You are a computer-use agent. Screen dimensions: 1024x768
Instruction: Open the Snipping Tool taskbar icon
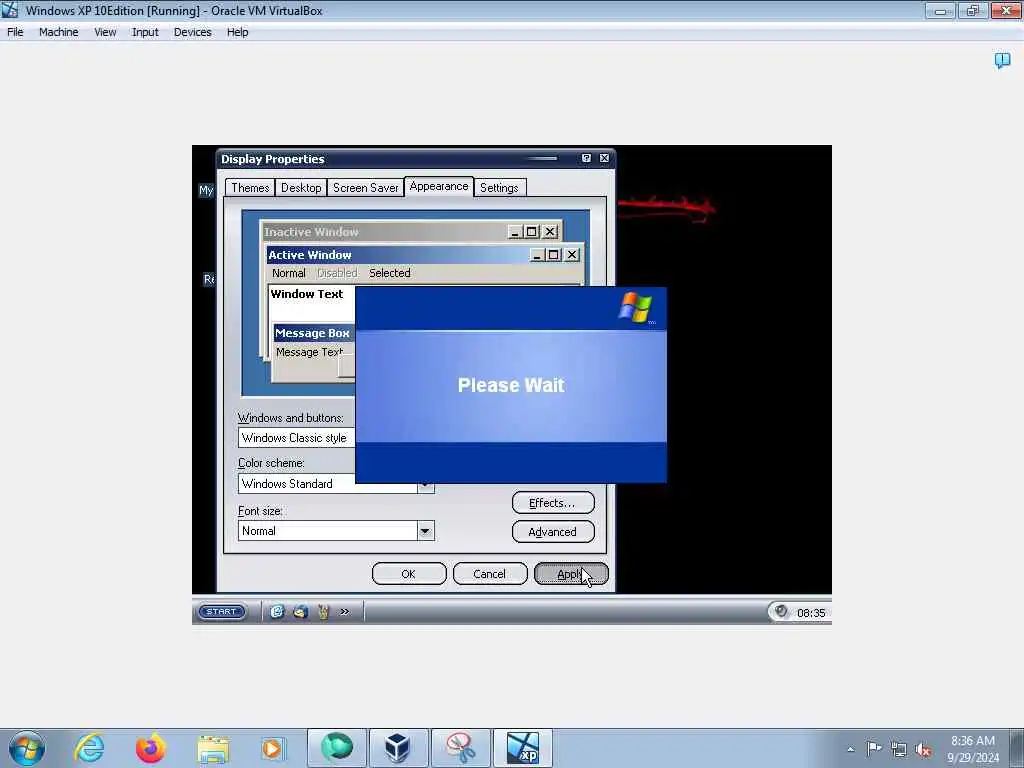[460, 748]
